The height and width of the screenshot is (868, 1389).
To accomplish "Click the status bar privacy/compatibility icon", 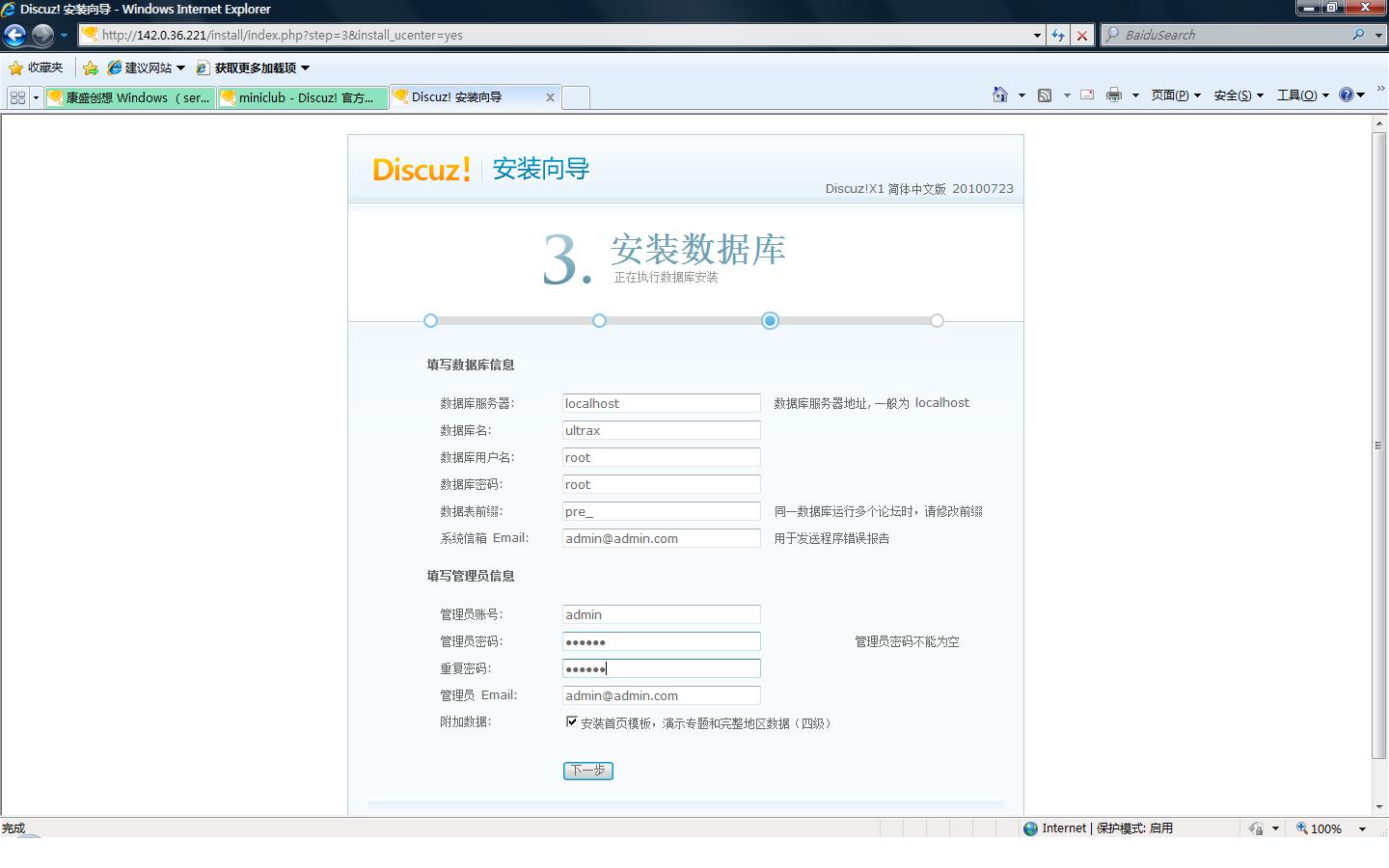I will tap(1256, 828).
